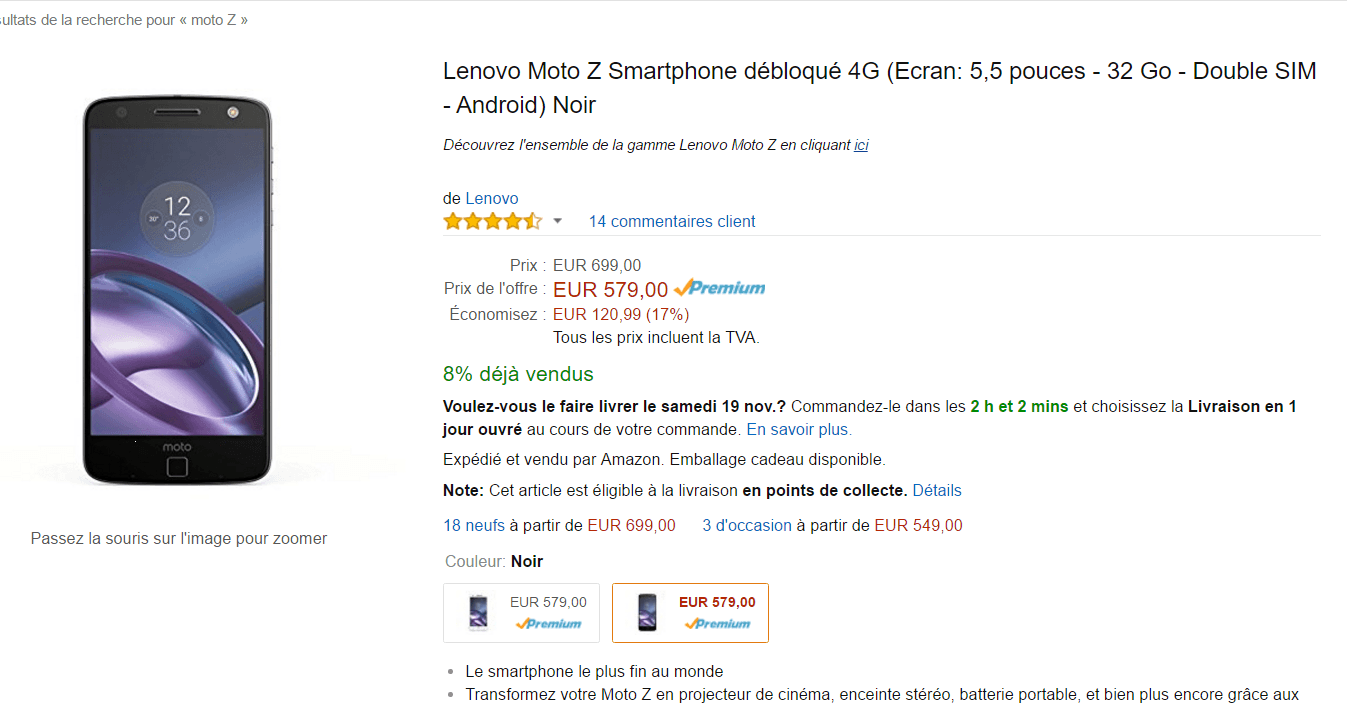Open the '18 neufs' offers link

tap(474, 525)
